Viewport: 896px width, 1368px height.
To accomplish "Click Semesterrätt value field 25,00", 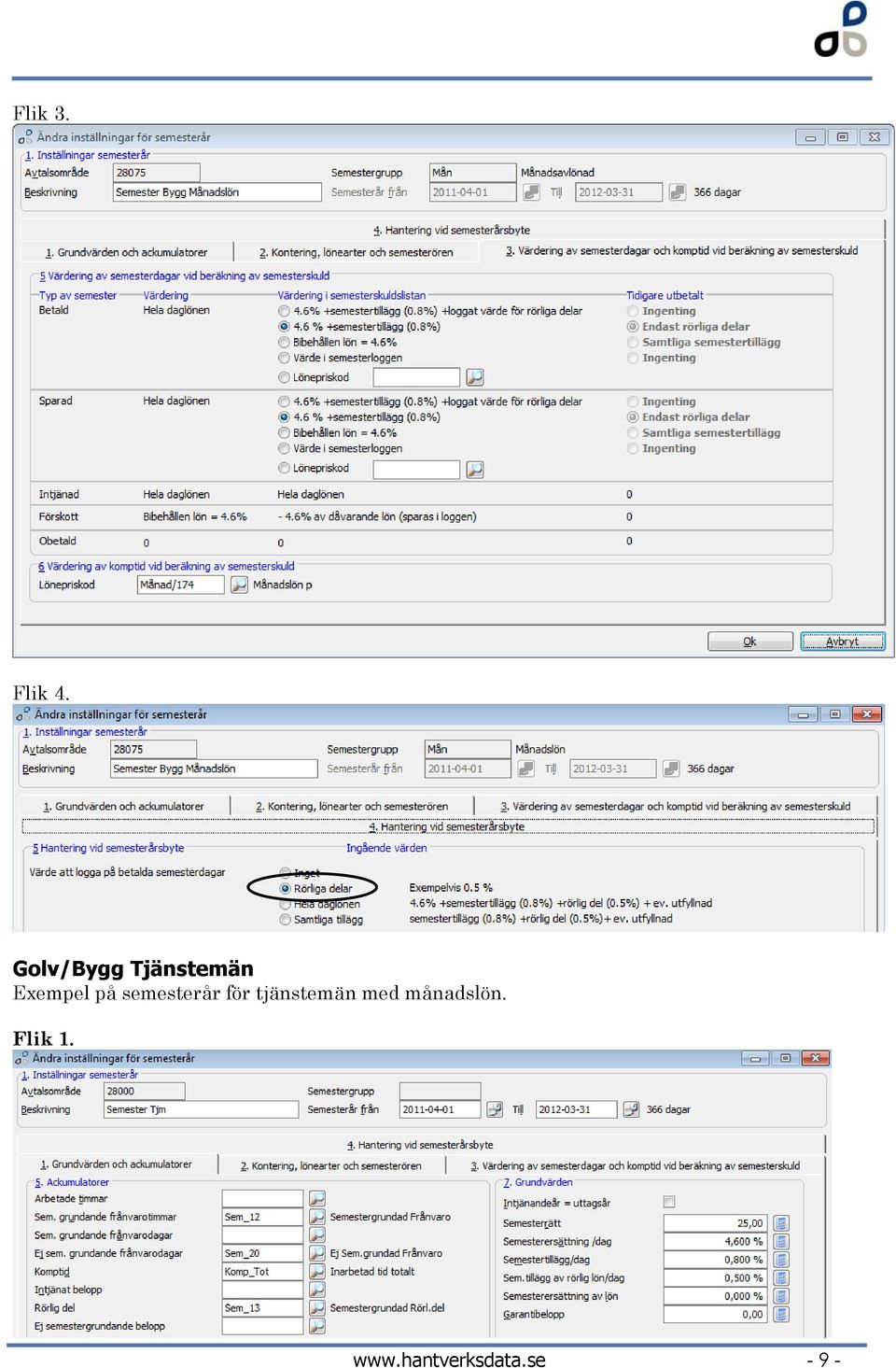I will (715, 1223).
